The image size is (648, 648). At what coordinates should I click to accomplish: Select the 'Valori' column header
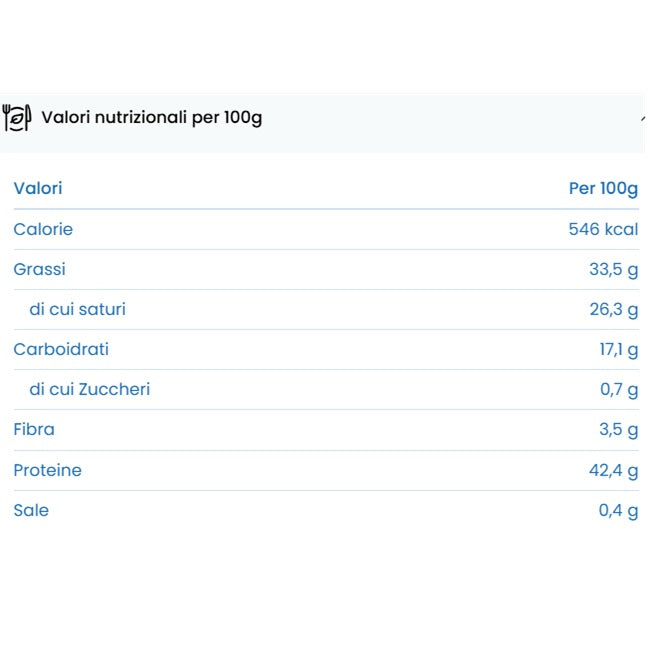coord(38,188)
